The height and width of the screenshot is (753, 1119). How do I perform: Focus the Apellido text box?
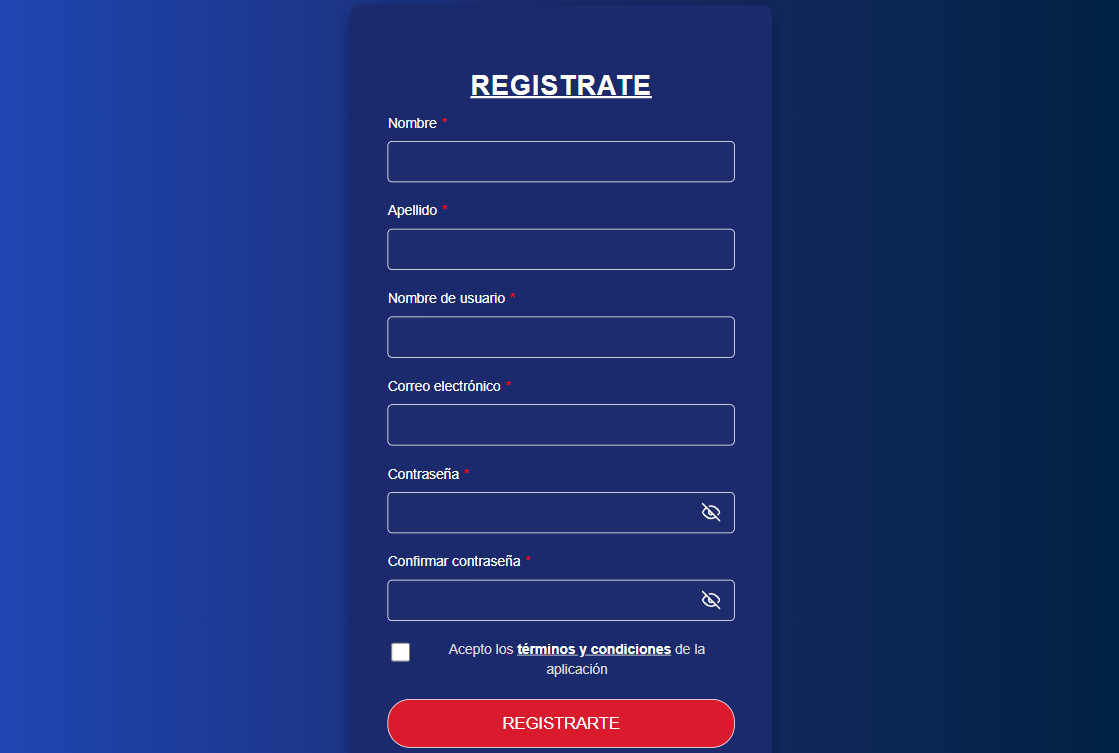pyautogui.click(x=560, y=249)
